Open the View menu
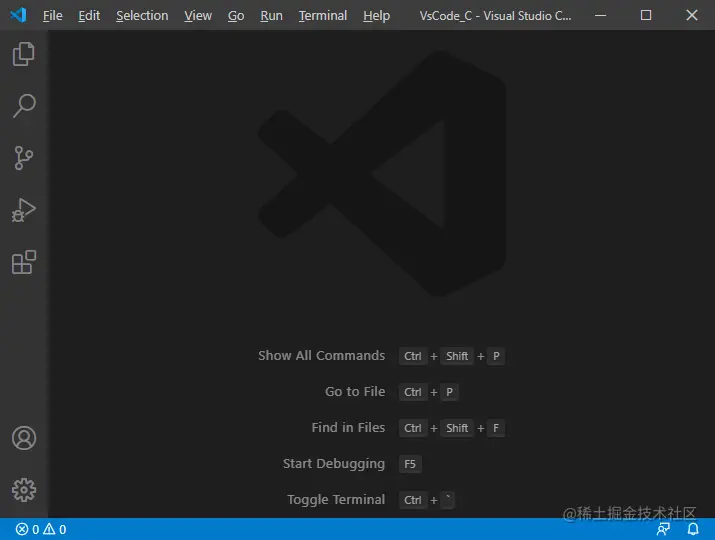This screenshot has height=540, width=715. [x=198, y=16]
